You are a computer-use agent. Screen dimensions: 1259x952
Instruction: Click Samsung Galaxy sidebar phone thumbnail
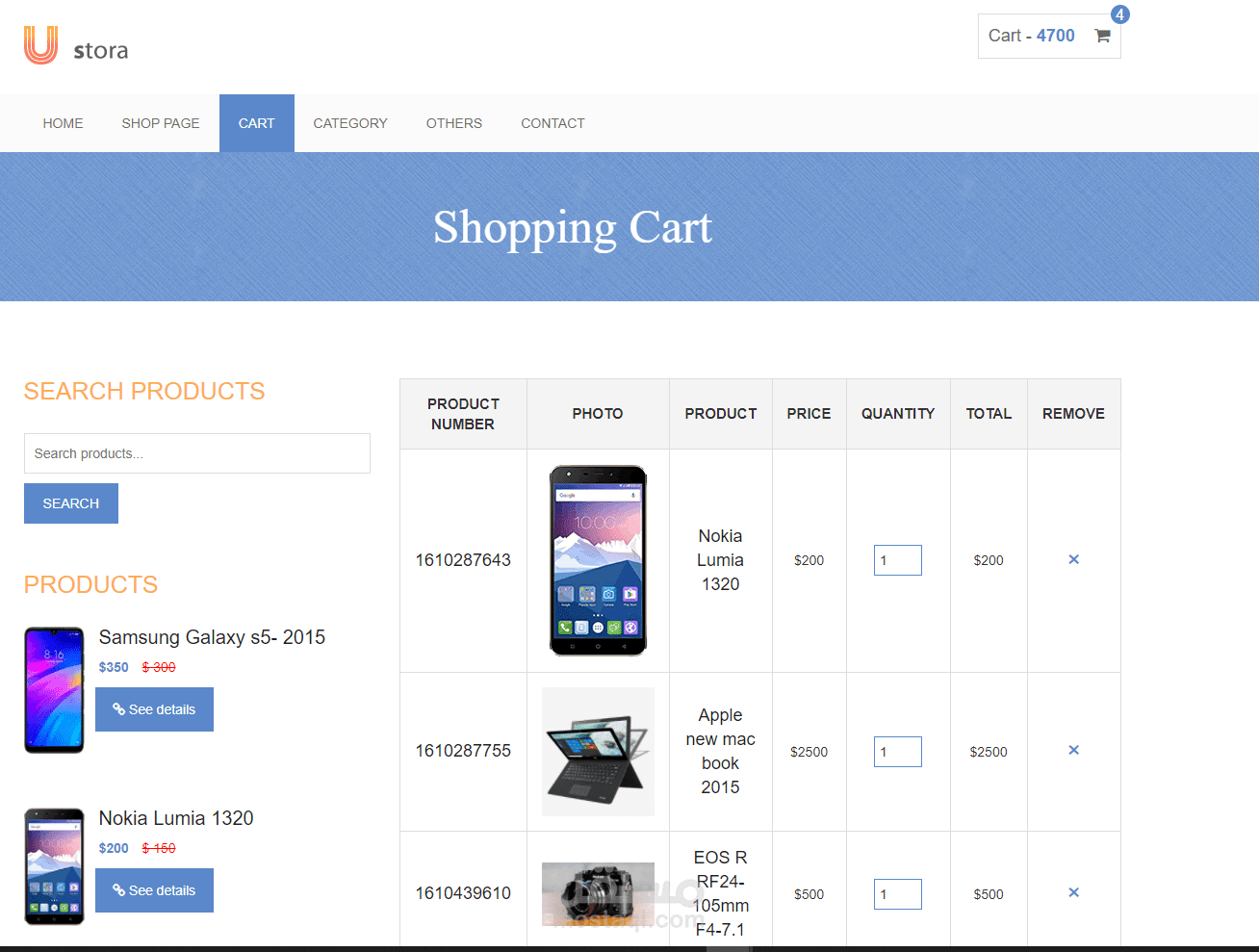54,689
